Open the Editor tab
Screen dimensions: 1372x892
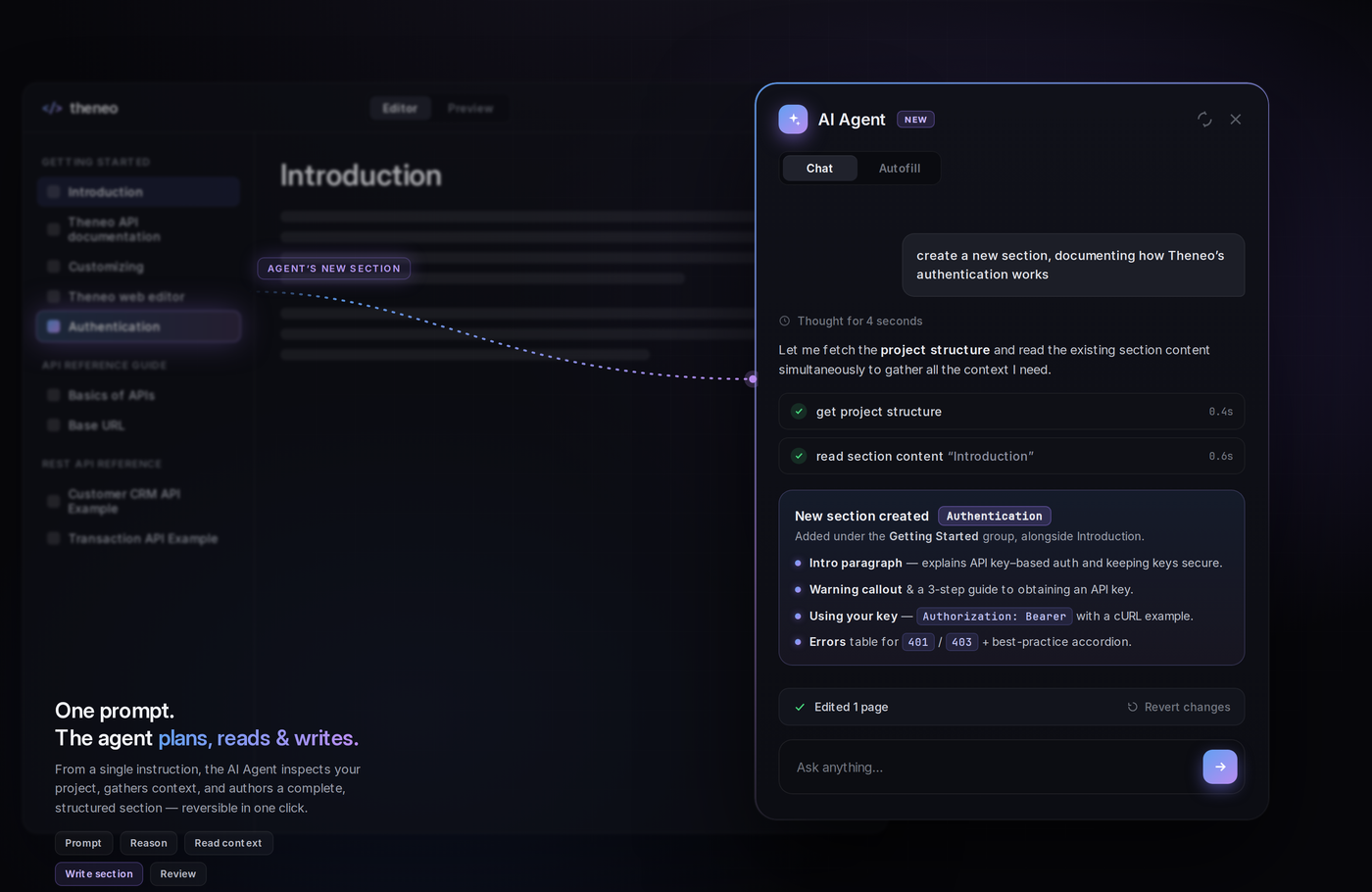coord(400,108)
